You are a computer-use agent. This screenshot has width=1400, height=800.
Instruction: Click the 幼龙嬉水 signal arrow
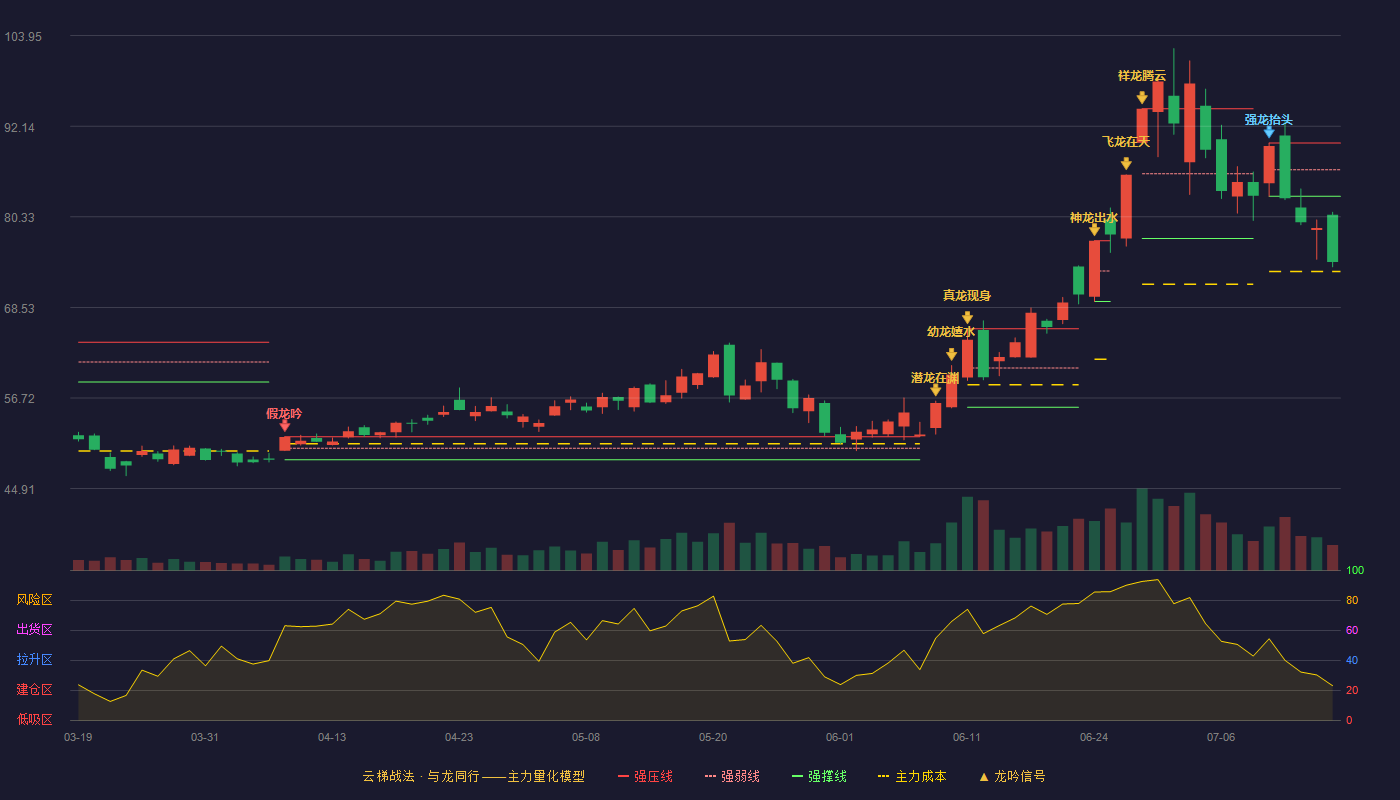[x=952, y=354]
